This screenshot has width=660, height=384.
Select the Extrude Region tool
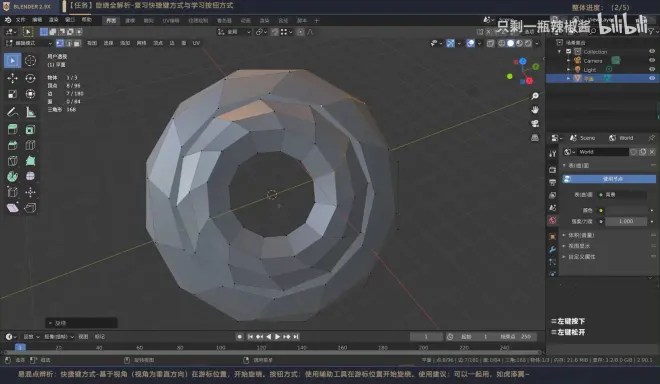click(12, 129)
